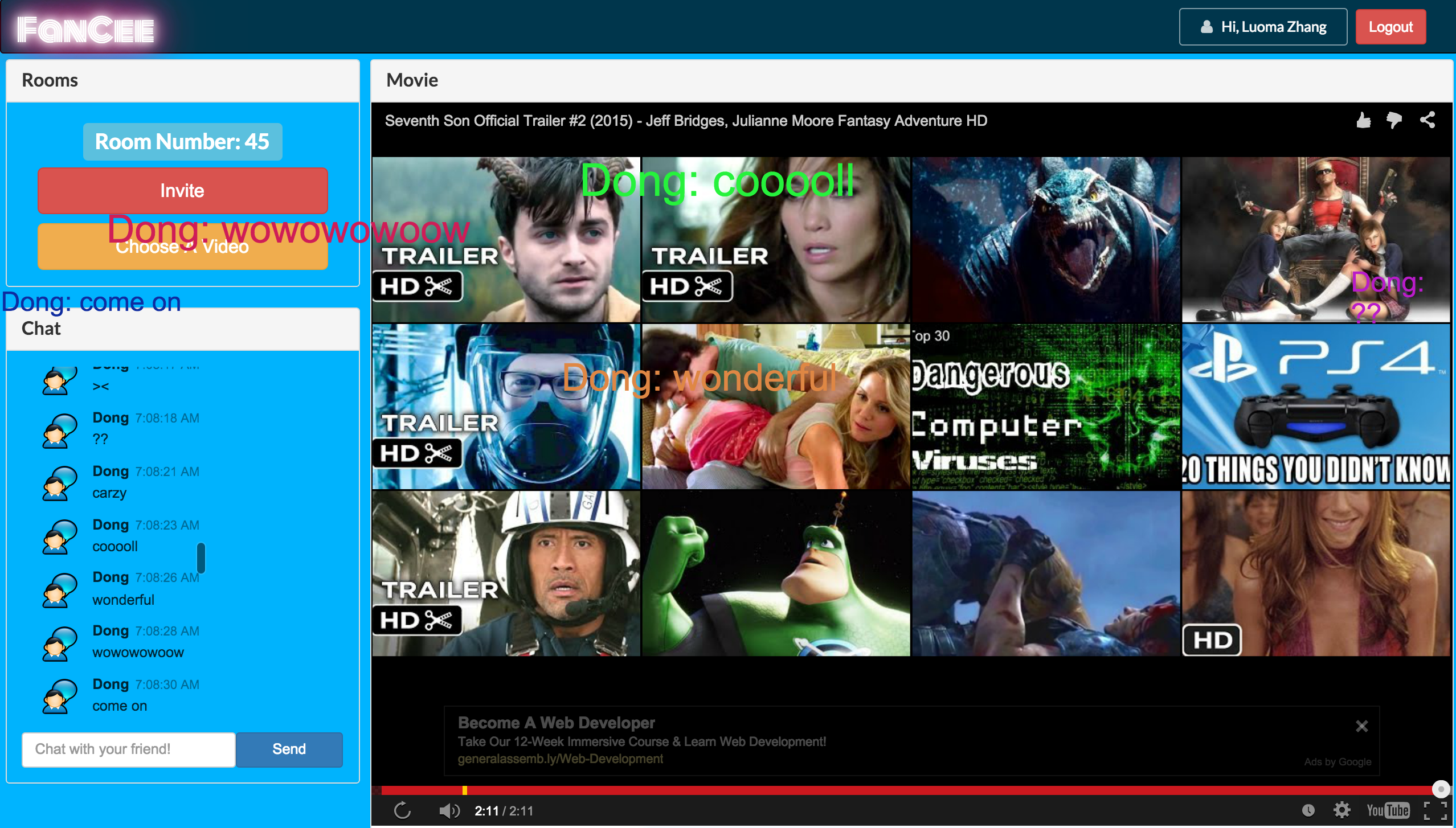Open the video share icon
The image size is (1456, 828).
click(1427, 120)
